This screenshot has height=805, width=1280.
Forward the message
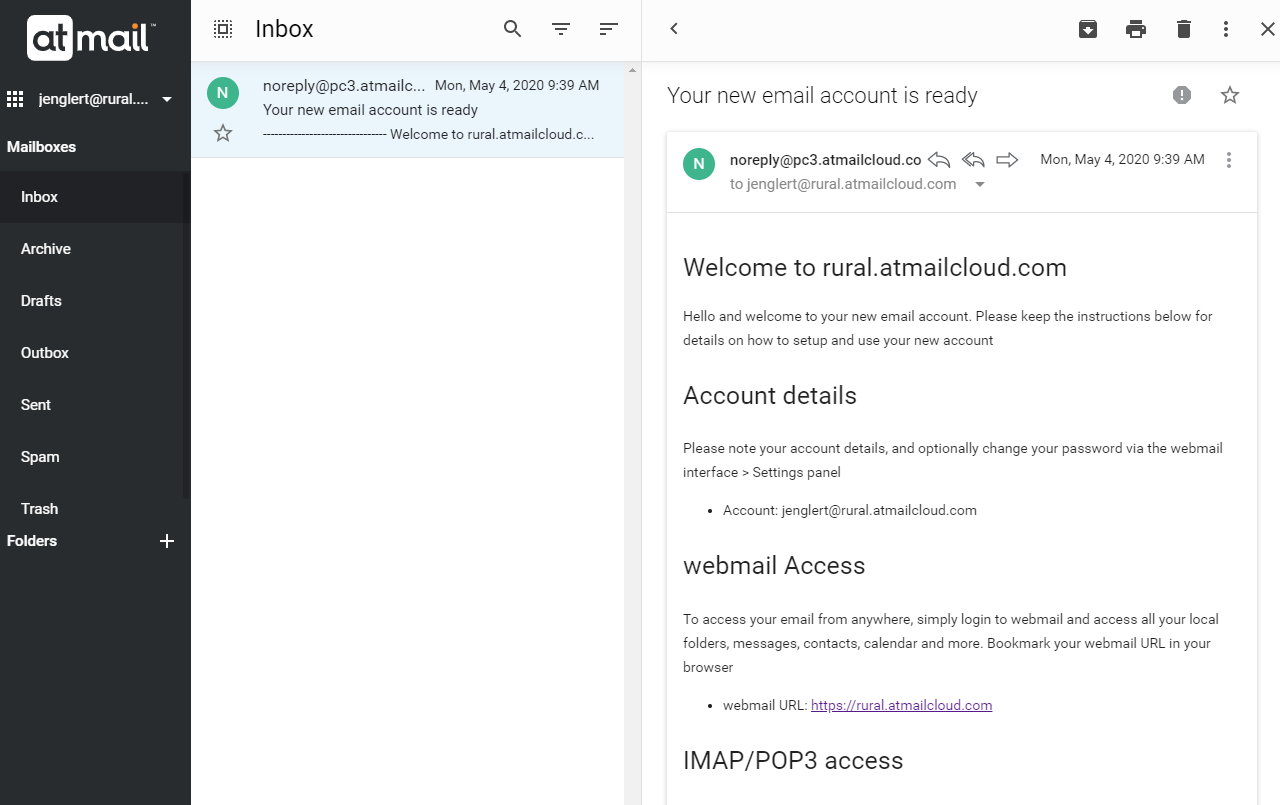coord(1007,160)
